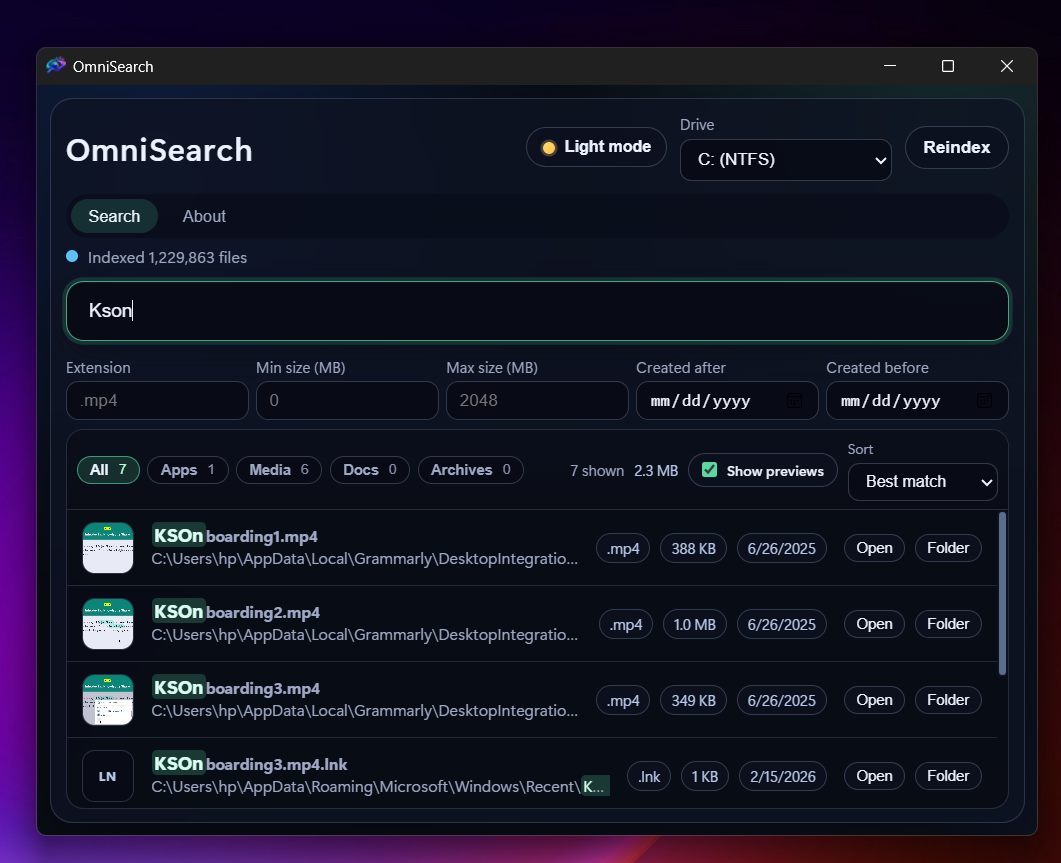Switch to the About tab
1061x863 pixels.
[204, 216]
